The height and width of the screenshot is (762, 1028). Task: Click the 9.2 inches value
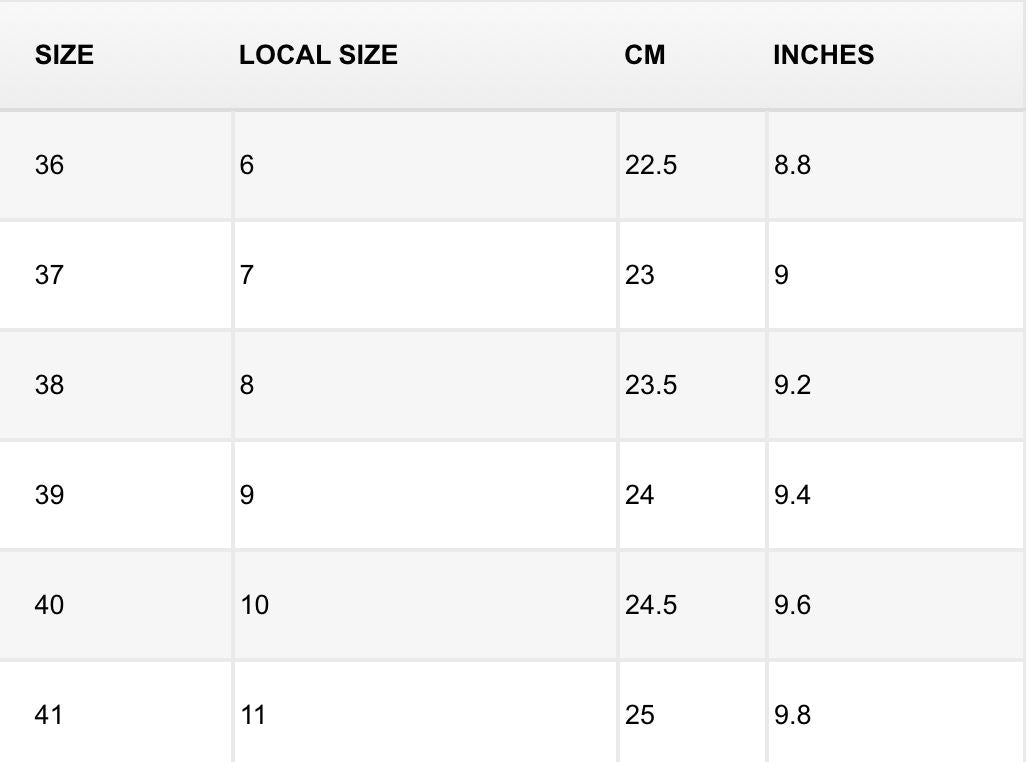[792, 385]
